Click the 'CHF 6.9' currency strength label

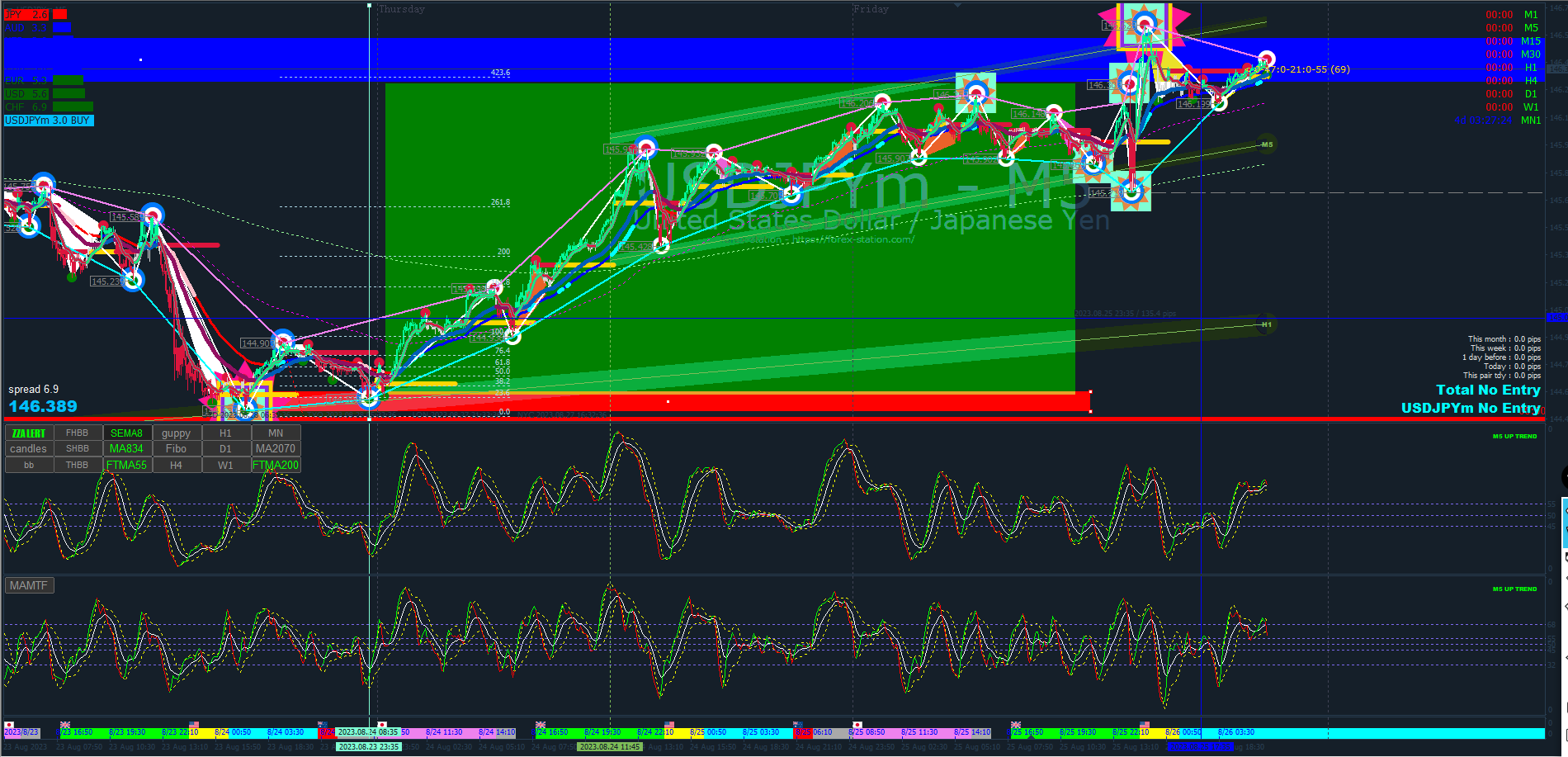[26, 107]
